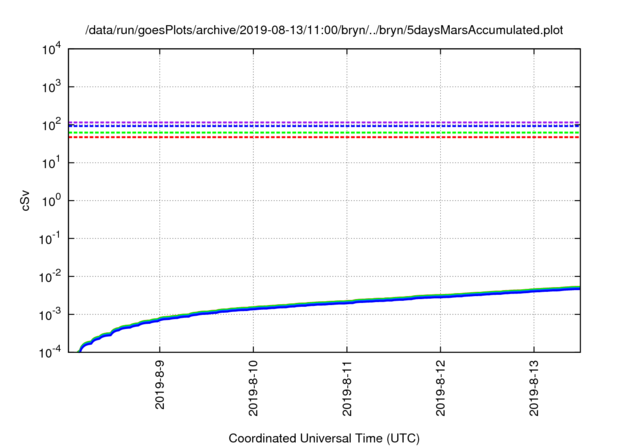Click the red dashed threshold line
The height and width of the screenshot is (448, 640).
point(324,137)
